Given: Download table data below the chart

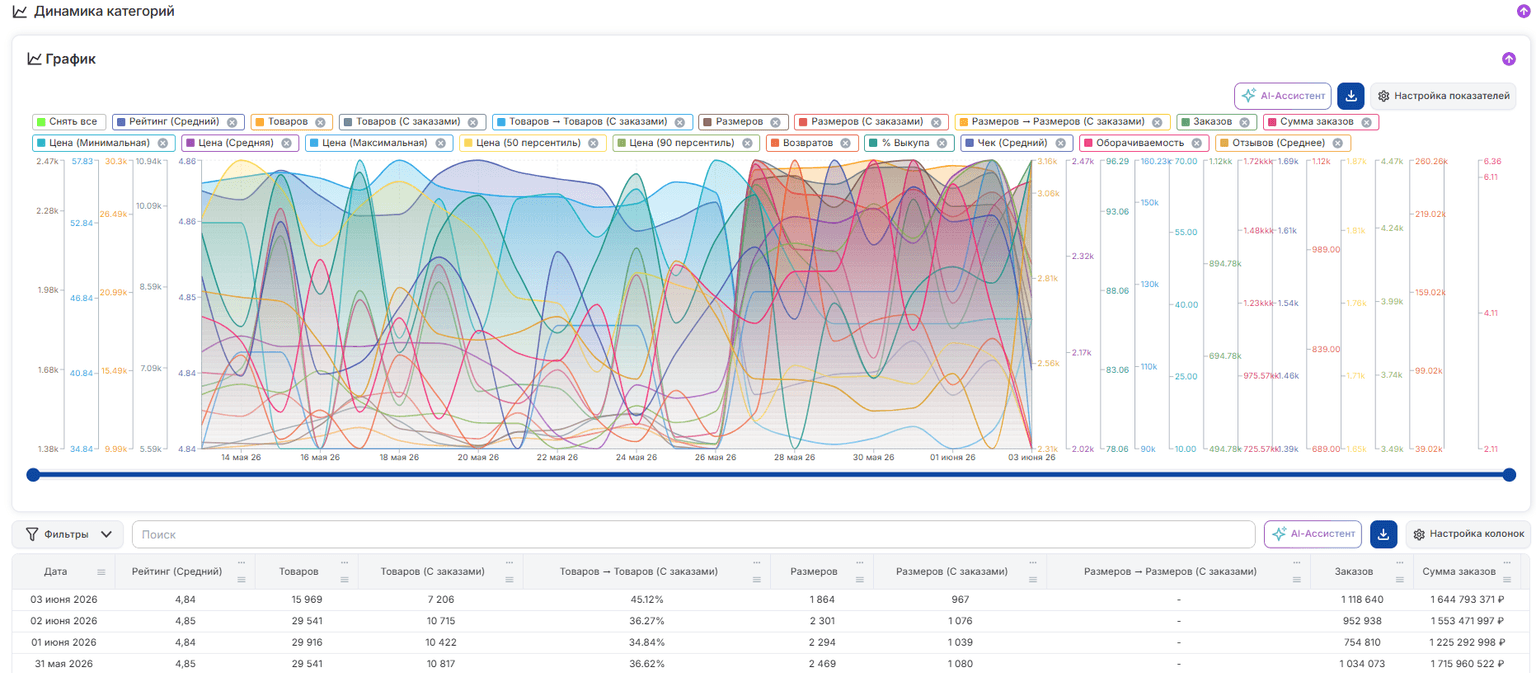Looking at the screenshot, I should (x=1383, y=534).
